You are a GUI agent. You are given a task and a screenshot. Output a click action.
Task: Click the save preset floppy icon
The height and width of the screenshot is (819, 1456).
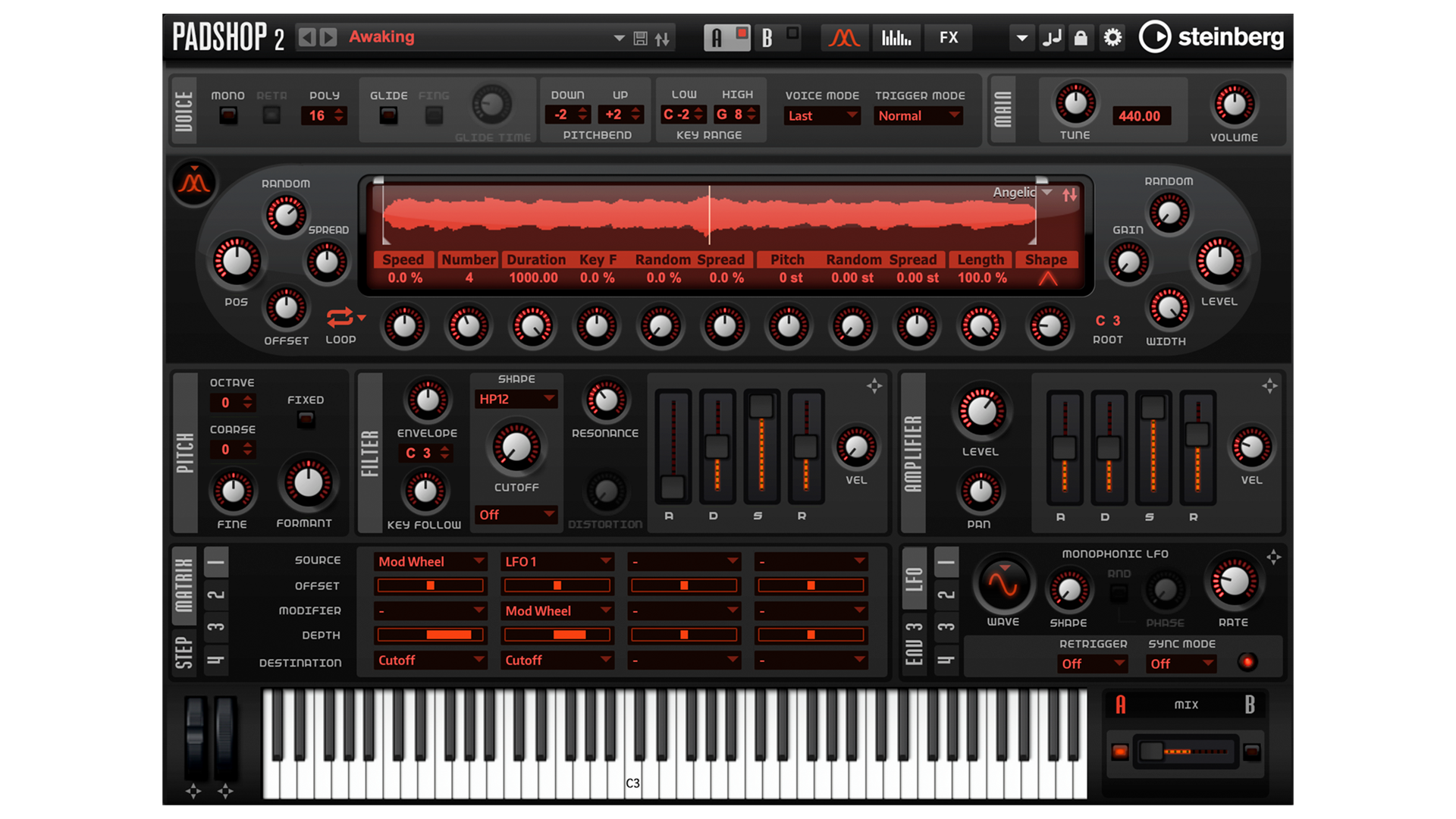(x=641, y=38)
